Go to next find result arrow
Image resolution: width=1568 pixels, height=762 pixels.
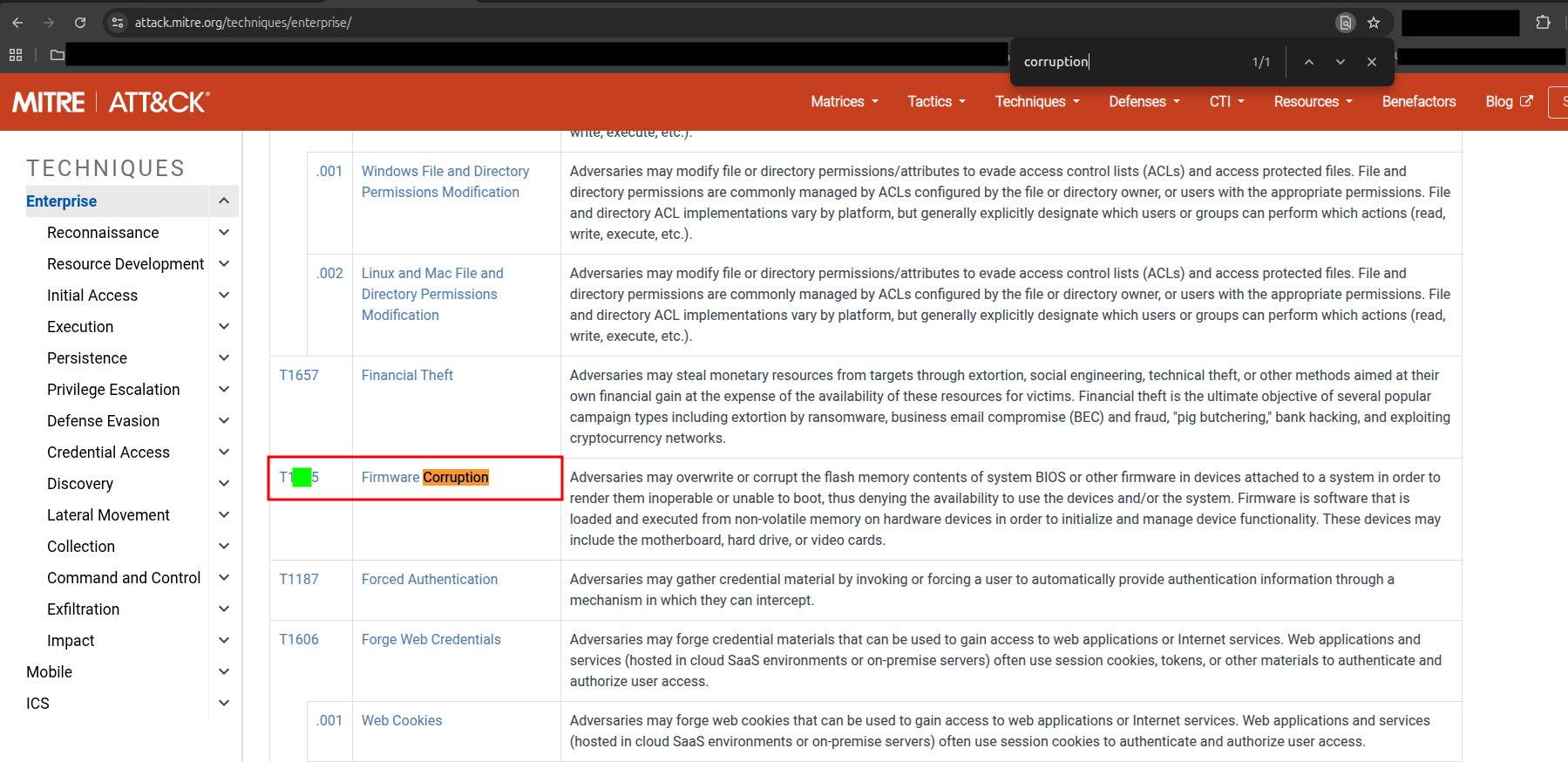point(1341,62)
